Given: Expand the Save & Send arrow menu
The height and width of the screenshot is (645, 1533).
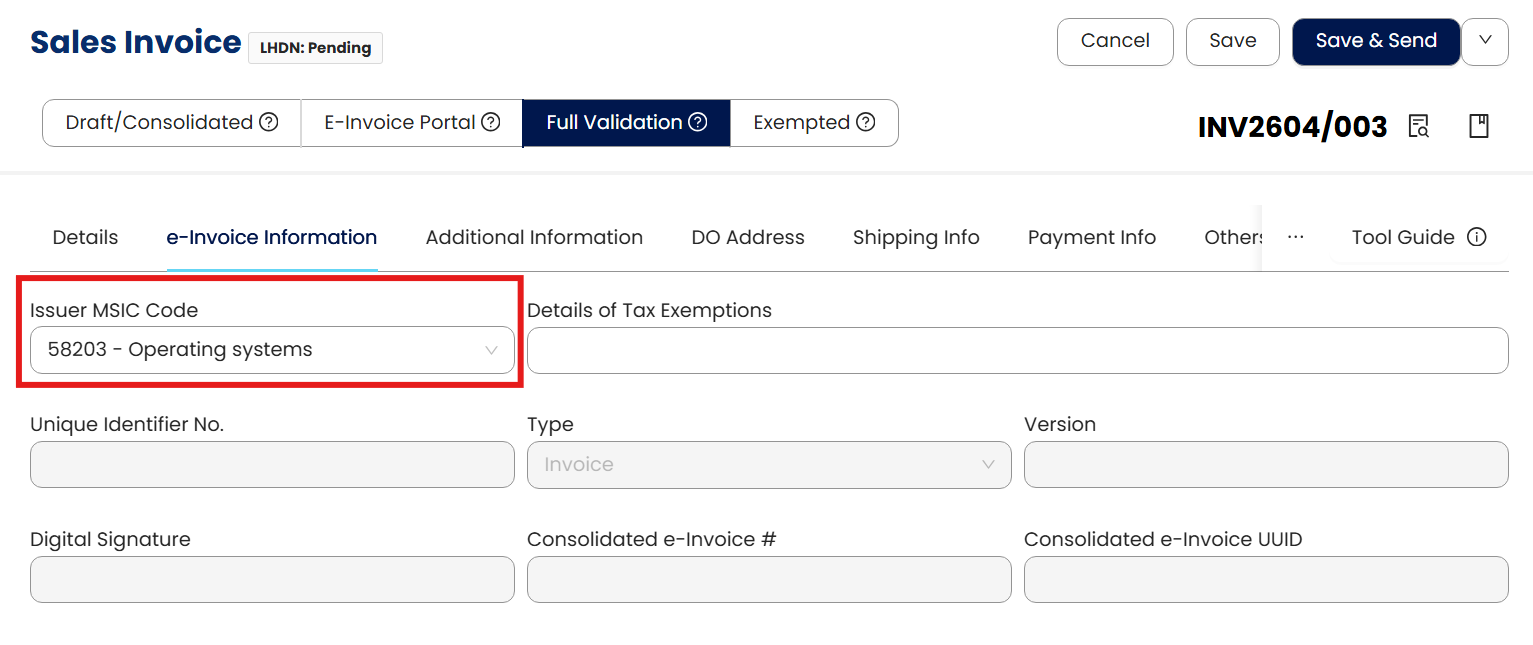Looking at the screenshot, I should coord(1485,41).
